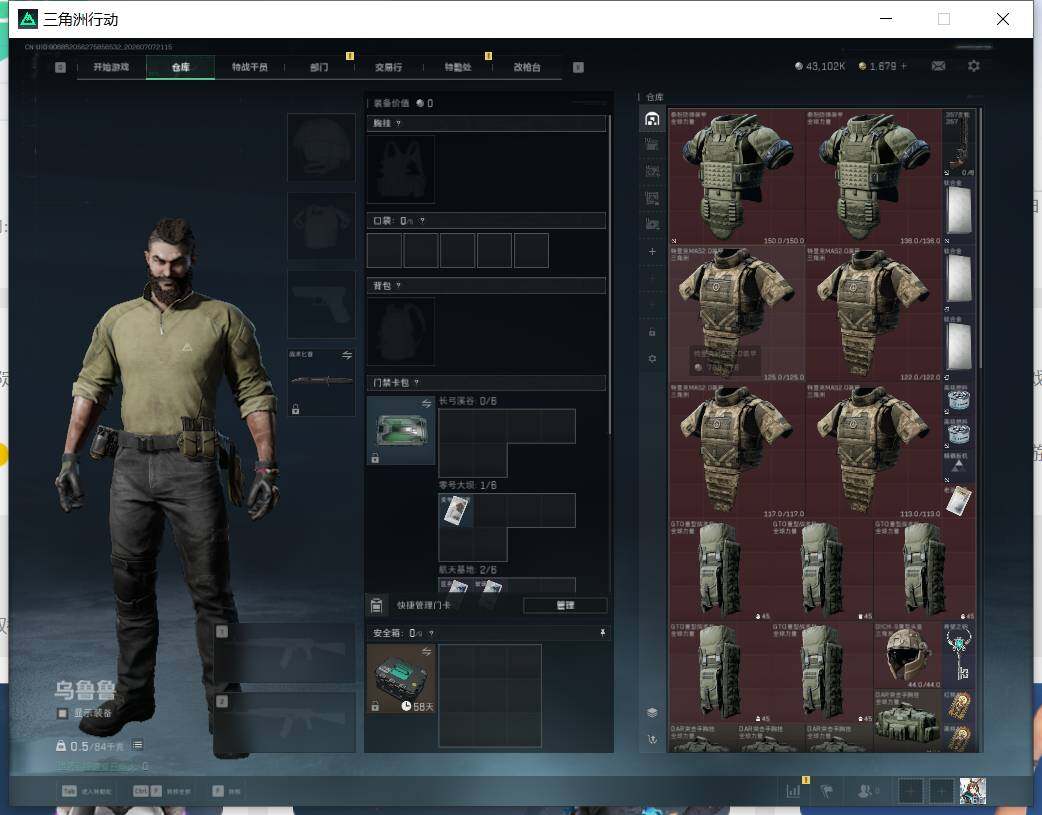Viewport: 1042px width, 815px height.
Task: Click the weight details list icon
Action: tap(138, 745)
